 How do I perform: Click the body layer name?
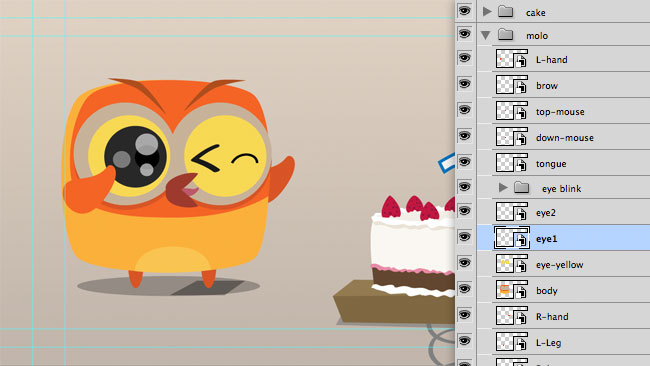coord(546,291)
